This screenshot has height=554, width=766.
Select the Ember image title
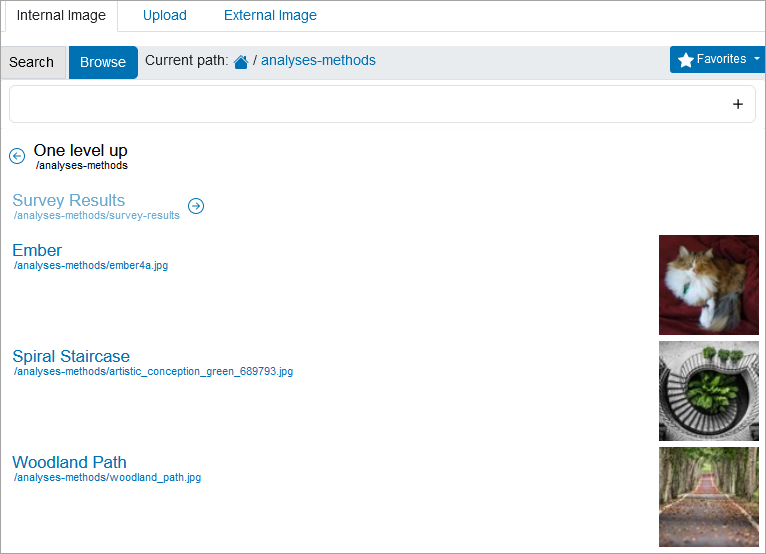[x=37, y=250]
